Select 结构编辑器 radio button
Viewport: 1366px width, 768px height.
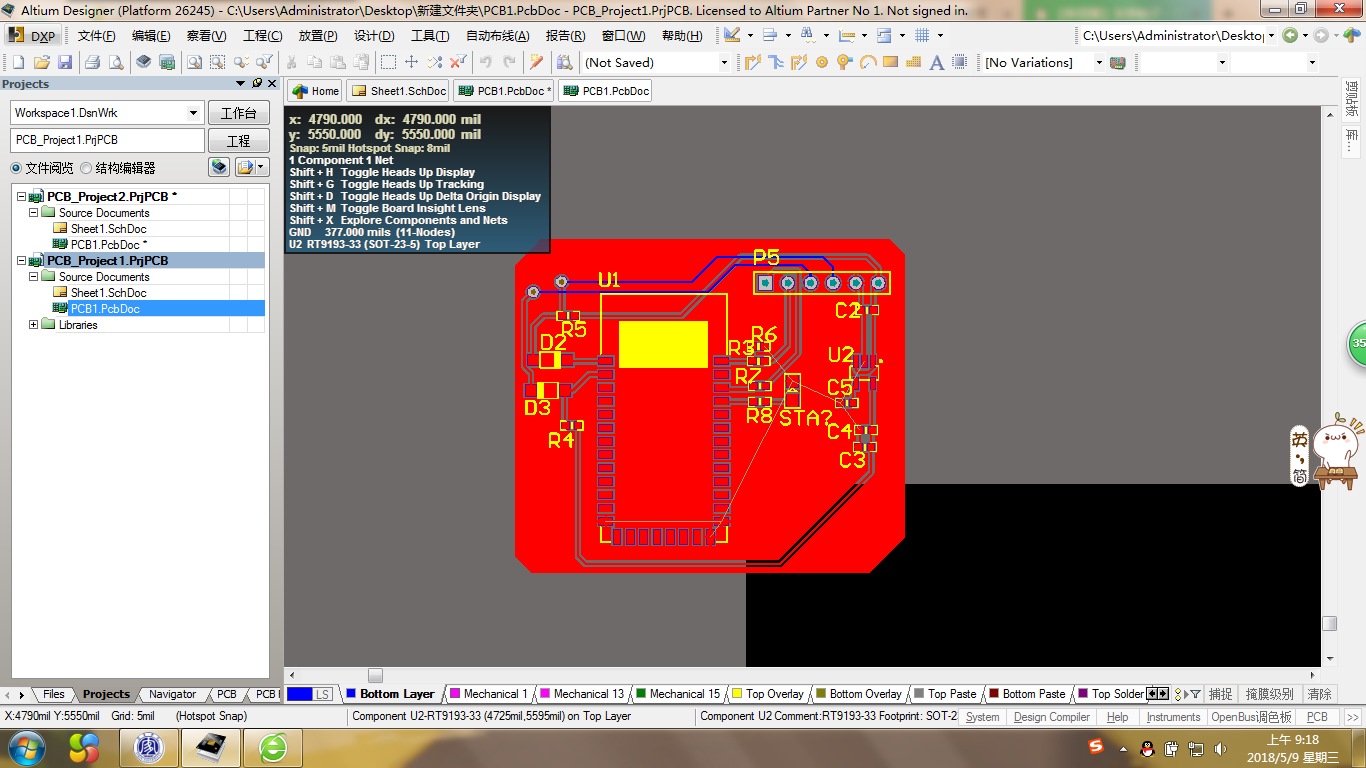tap(86, 168)
